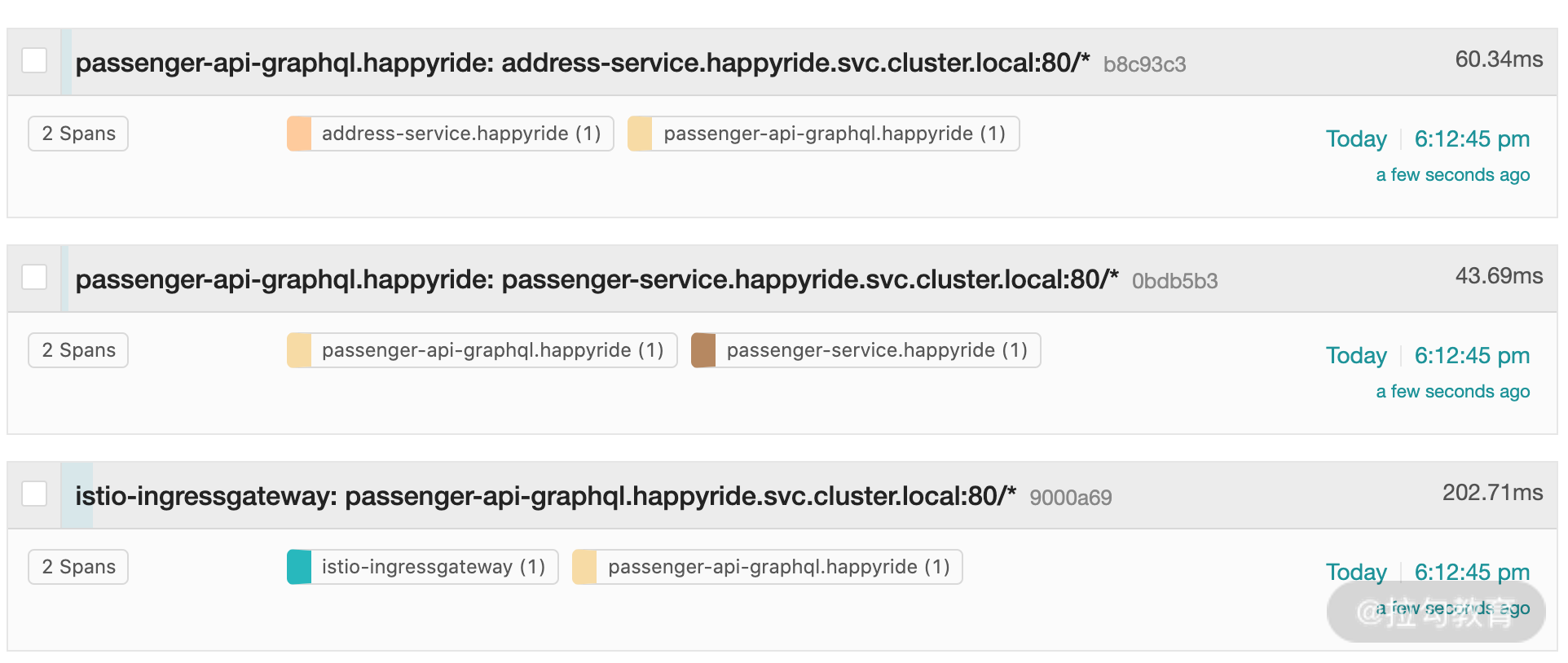The image size is (1568, 663).
Task: Click passenger-api-graphql tag in the istio trace
Action: point(767,567)
